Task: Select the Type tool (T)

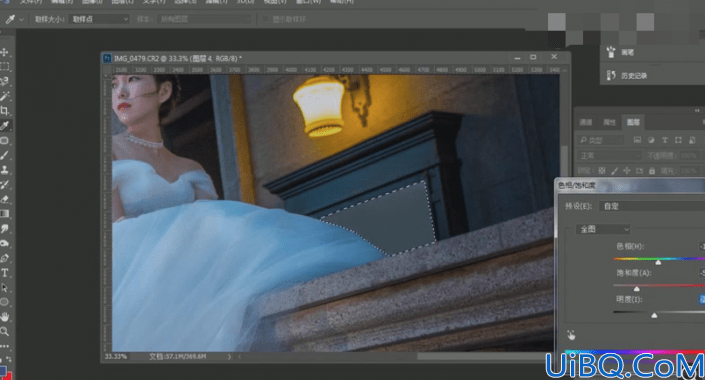Action: (4, 273)
